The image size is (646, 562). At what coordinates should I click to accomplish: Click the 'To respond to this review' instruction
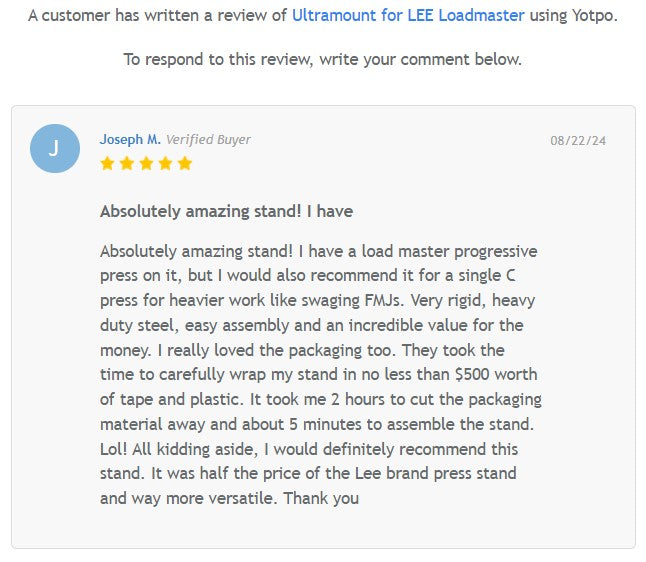click(x=322, y=59)
